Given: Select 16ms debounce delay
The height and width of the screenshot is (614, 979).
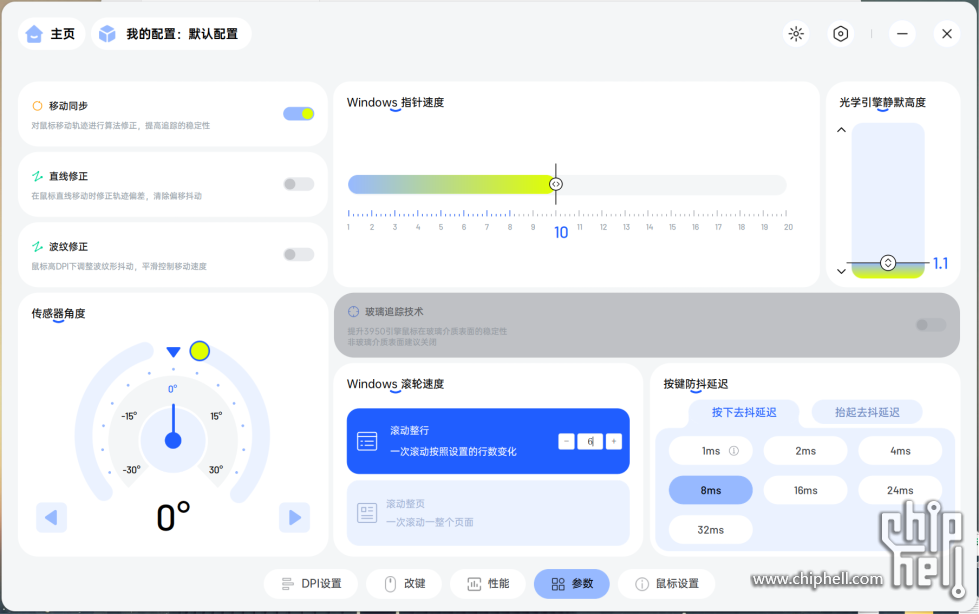Looking at the screenshot, I should pyautogui.click(x=805, y=490).
